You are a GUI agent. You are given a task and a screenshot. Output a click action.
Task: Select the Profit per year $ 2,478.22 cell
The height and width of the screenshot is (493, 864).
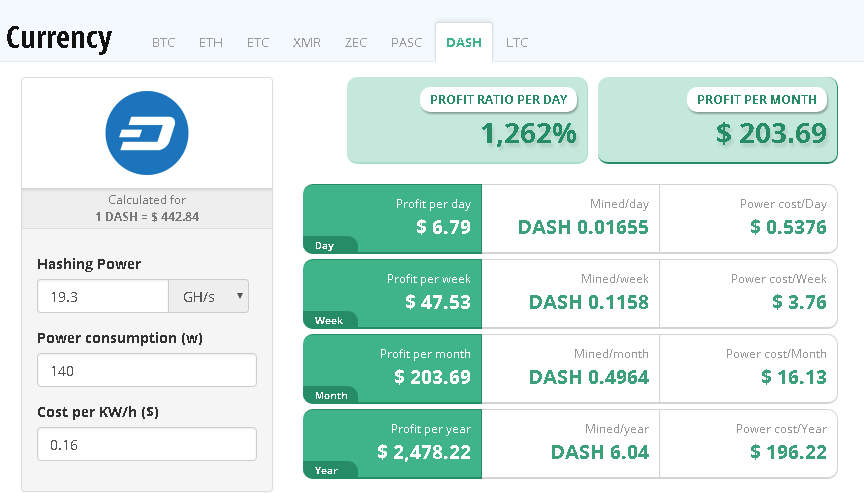(x=392, y=443)
